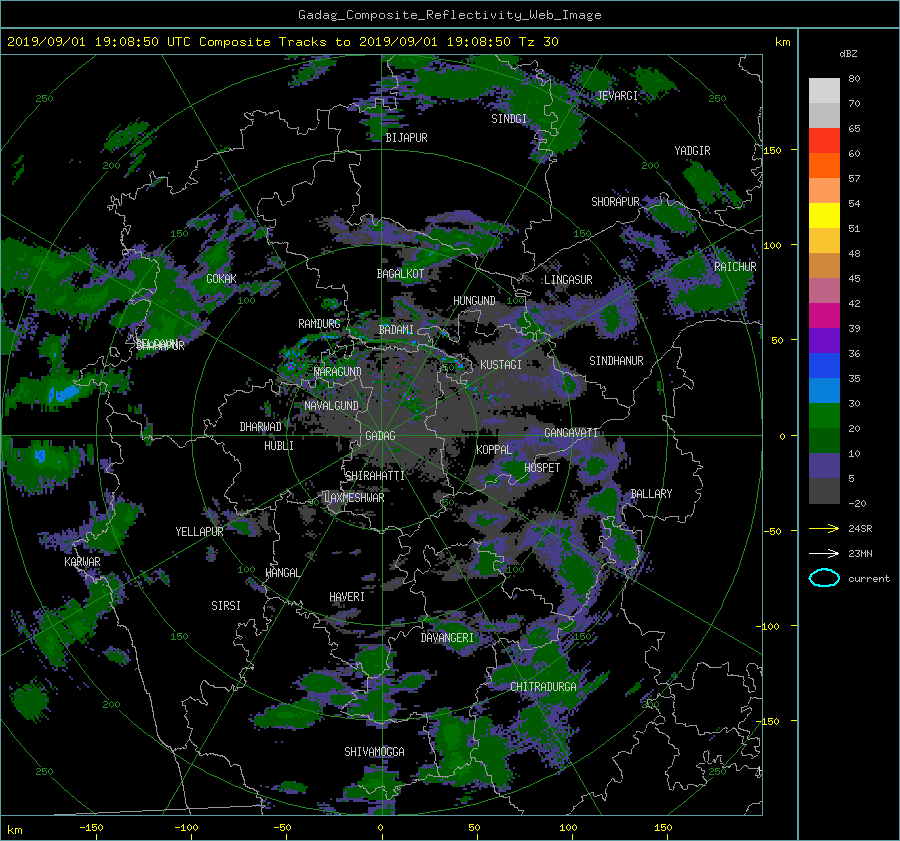Viewport: 900px width, 841px height.
Task: Click the 100 tick on bottom axis
Action: click(x=568, y=828)
